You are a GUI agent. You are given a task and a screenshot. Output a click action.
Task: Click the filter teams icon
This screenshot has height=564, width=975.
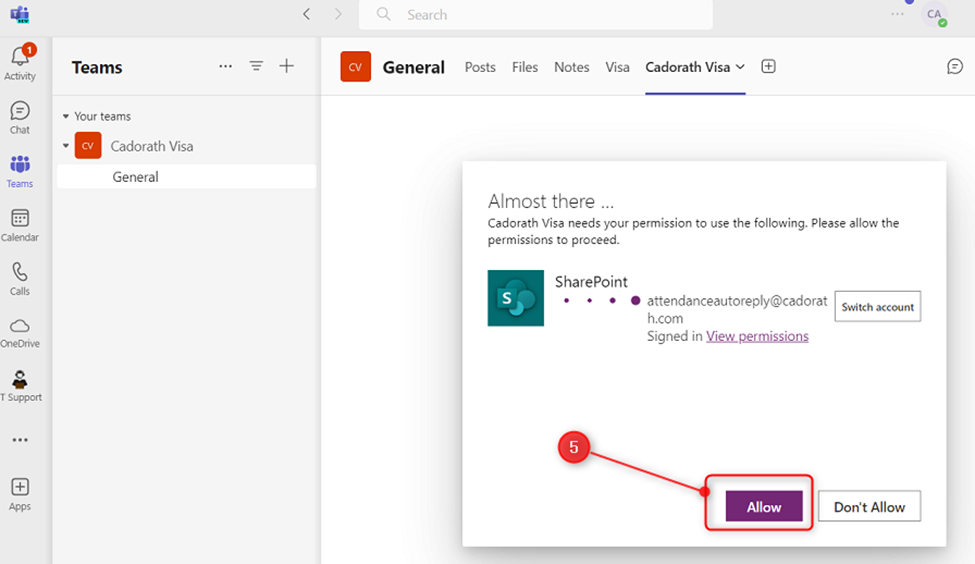pyautogui.click(x=256, y=66)
